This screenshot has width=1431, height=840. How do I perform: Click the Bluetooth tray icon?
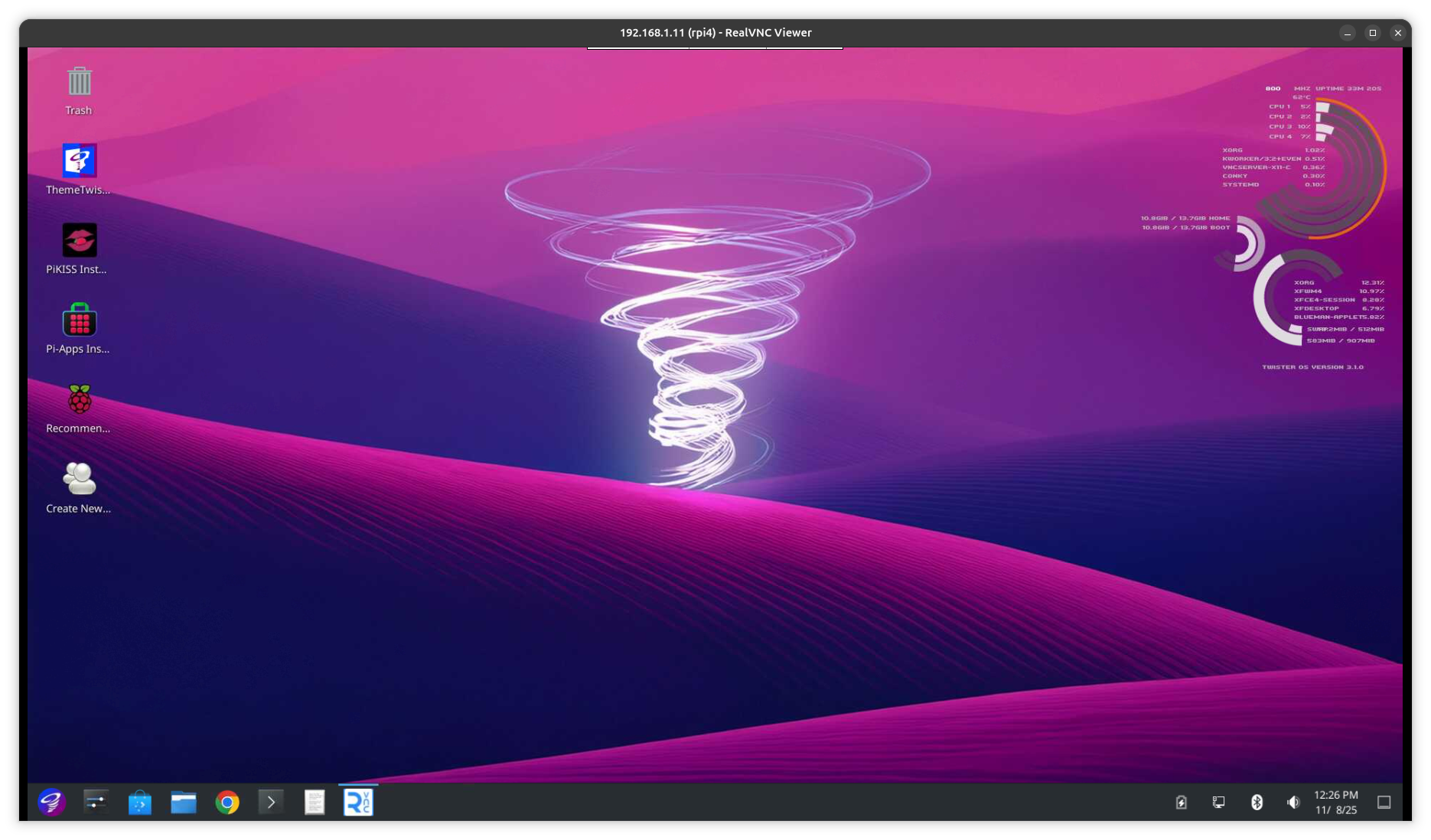[x=1257, y=803]
